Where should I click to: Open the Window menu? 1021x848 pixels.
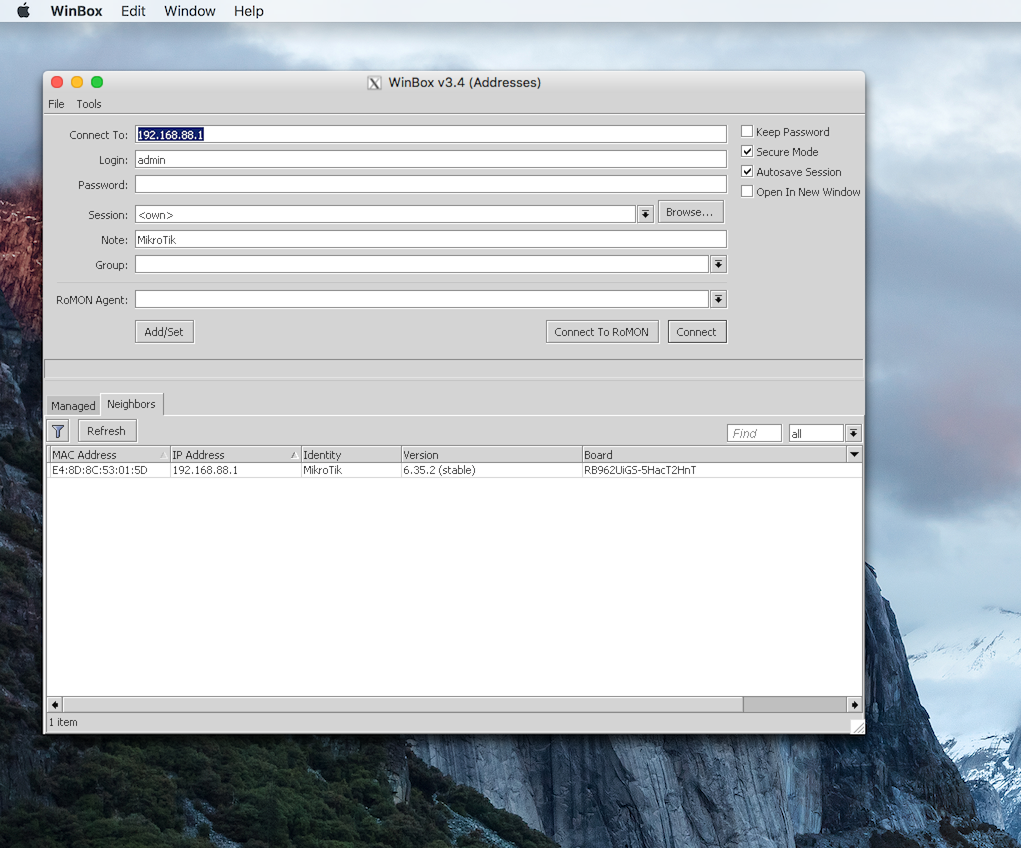tap(189, 11)
